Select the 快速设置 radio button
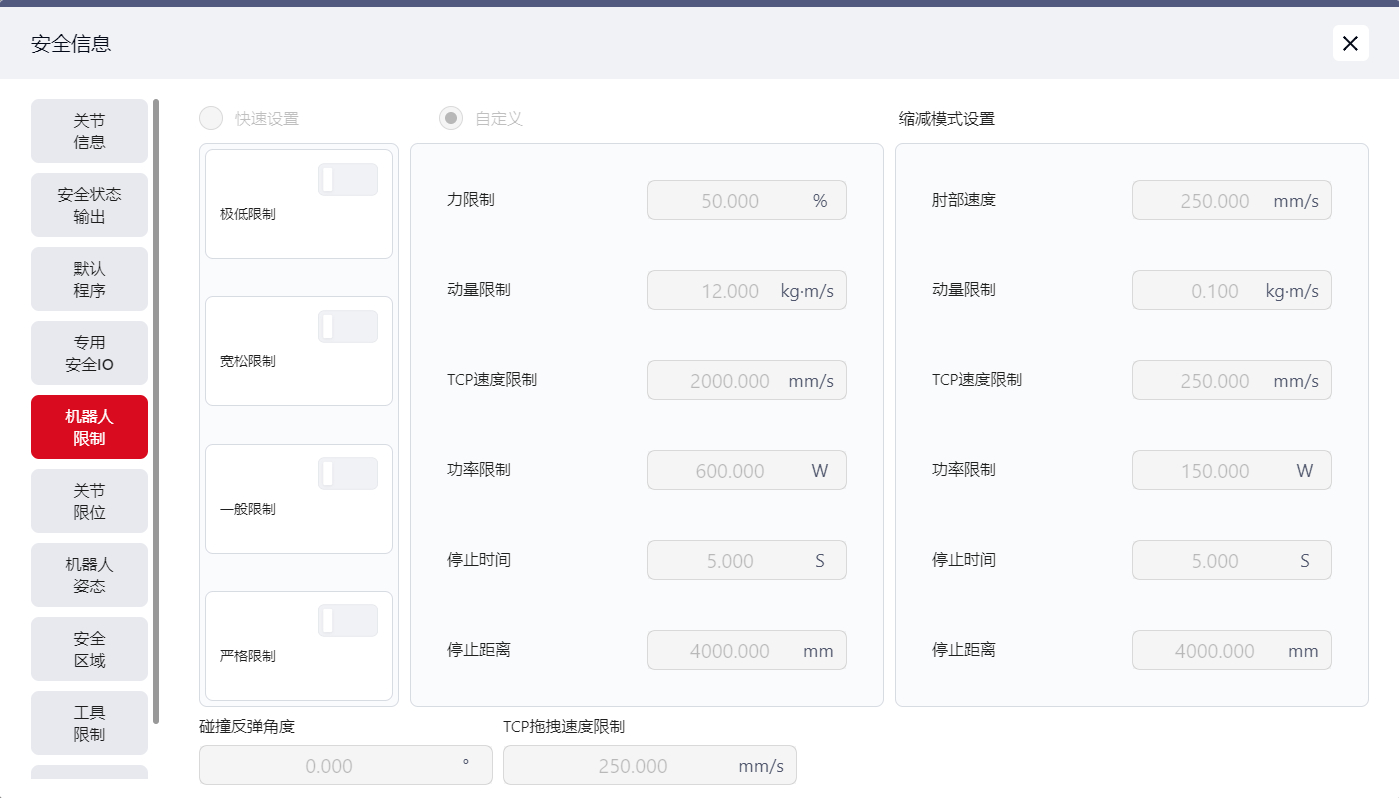This screenshot has width=1399, height=798. (211, 118)
